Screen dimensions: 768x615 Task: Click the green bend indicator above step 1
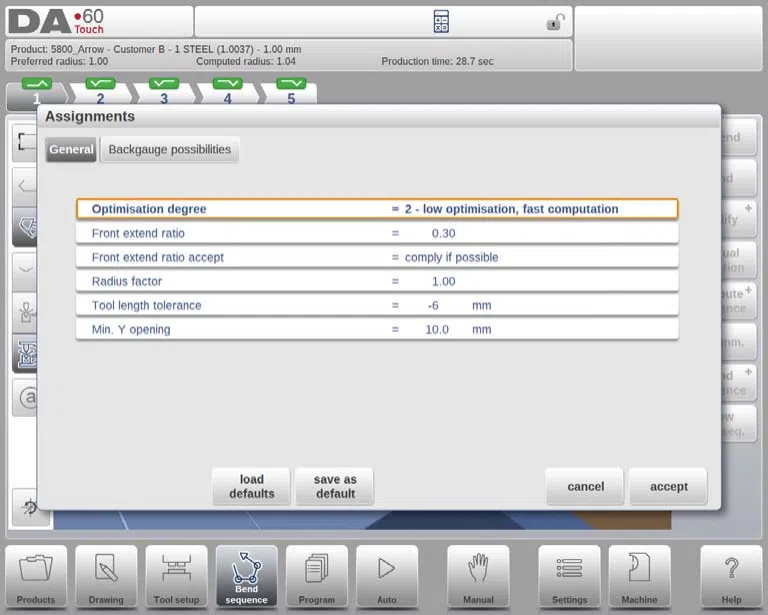[x=37, y=84]
